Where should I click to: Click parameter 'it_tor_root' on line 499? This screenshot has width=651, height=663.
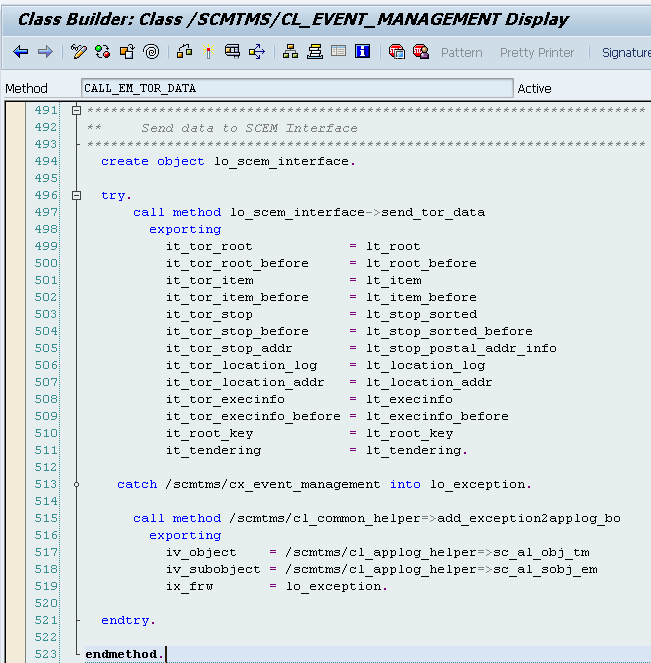coord(209,247)
